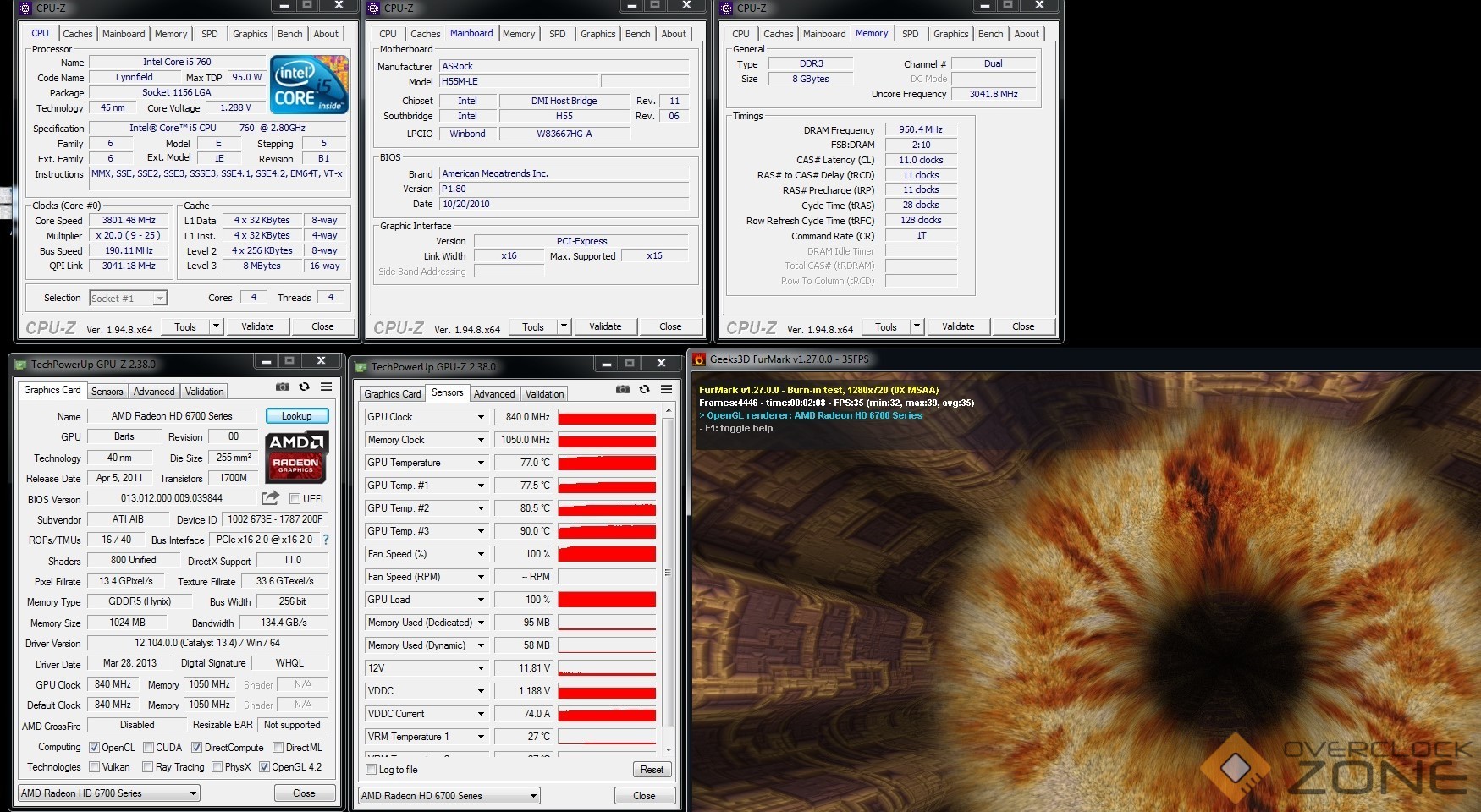Screen dimensions: 1481x812
Task: Click the question mark beside Bus Interface
Action: coord(326,540)
